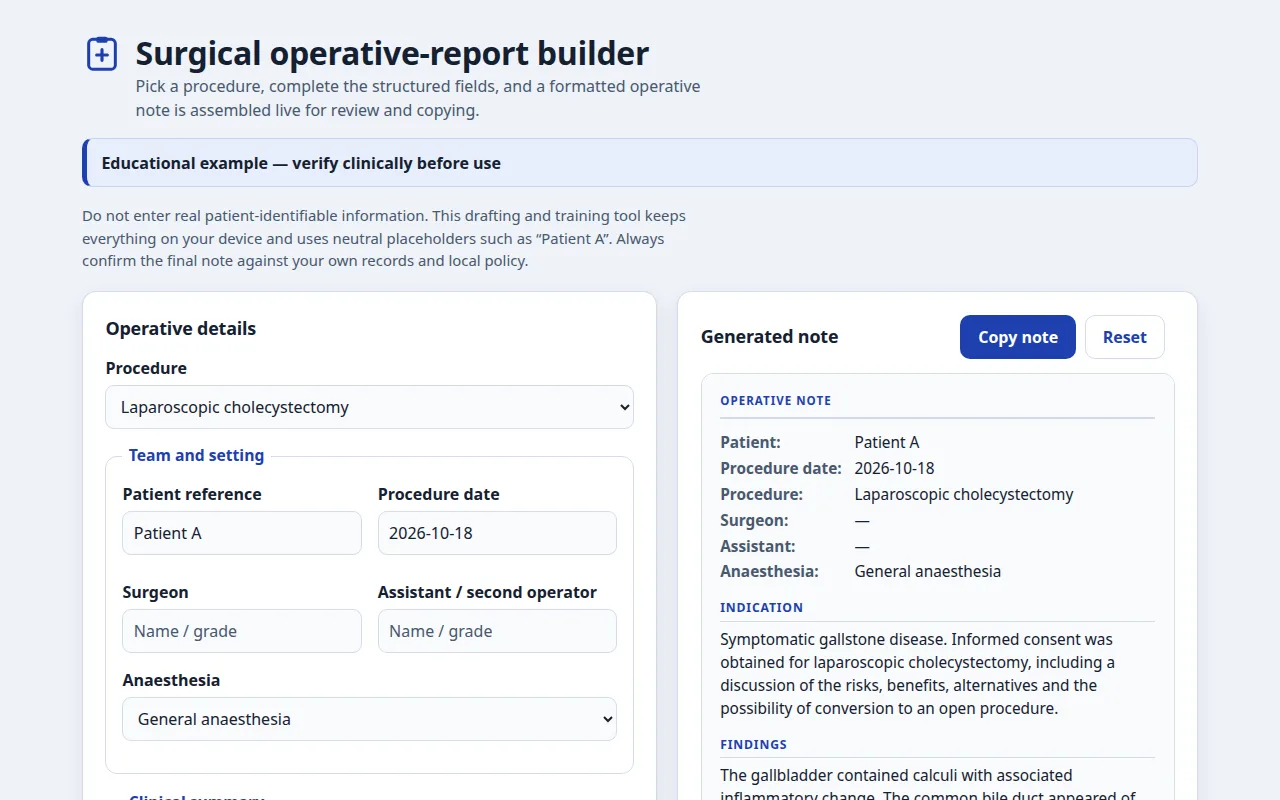Click the Surgeon name field
This screenshot has width=1280, height=800.
point(242,631)
